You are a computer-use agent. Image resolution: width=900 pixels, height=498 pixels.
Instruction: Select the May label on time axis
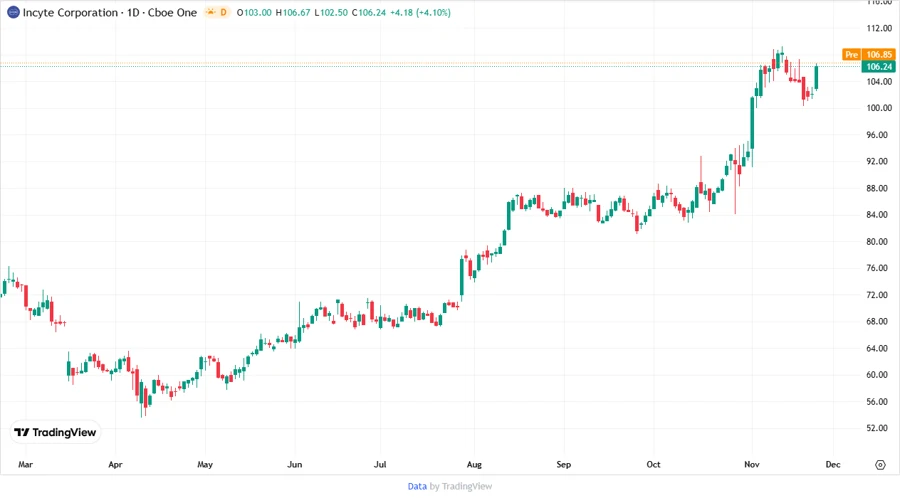[x=205, y=464]
